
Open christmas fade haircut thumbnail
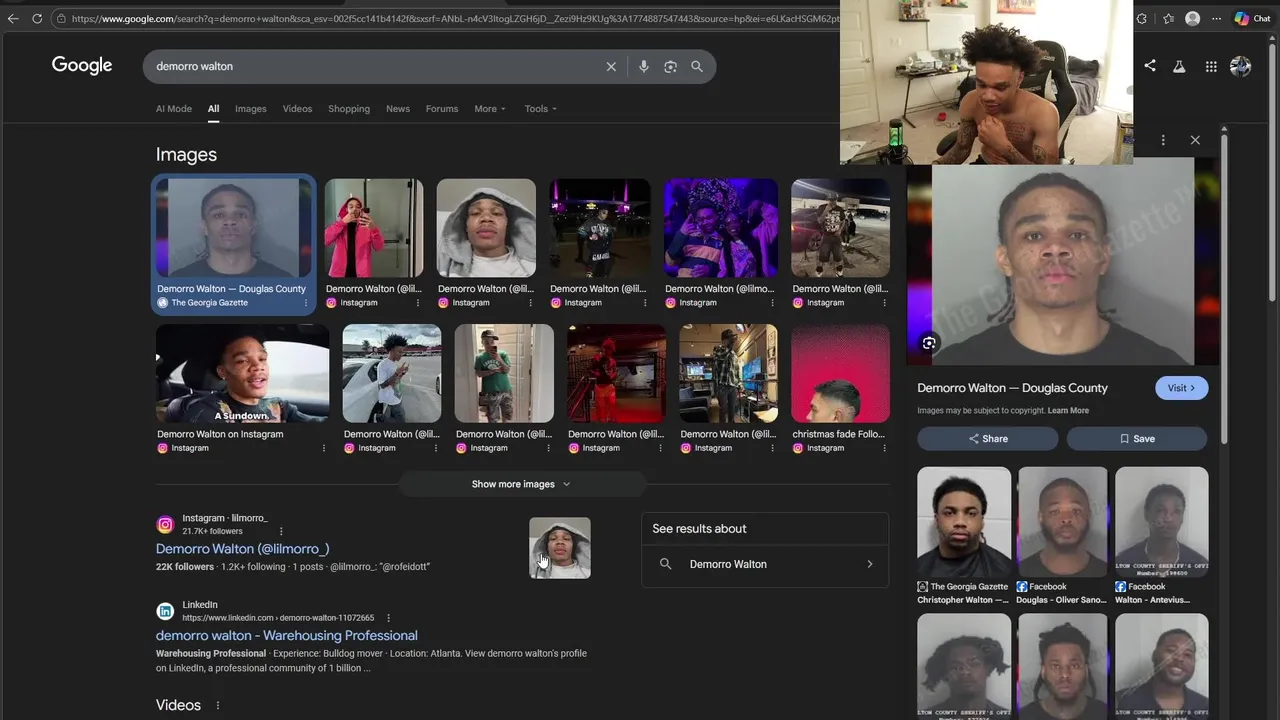pos(840,373)
